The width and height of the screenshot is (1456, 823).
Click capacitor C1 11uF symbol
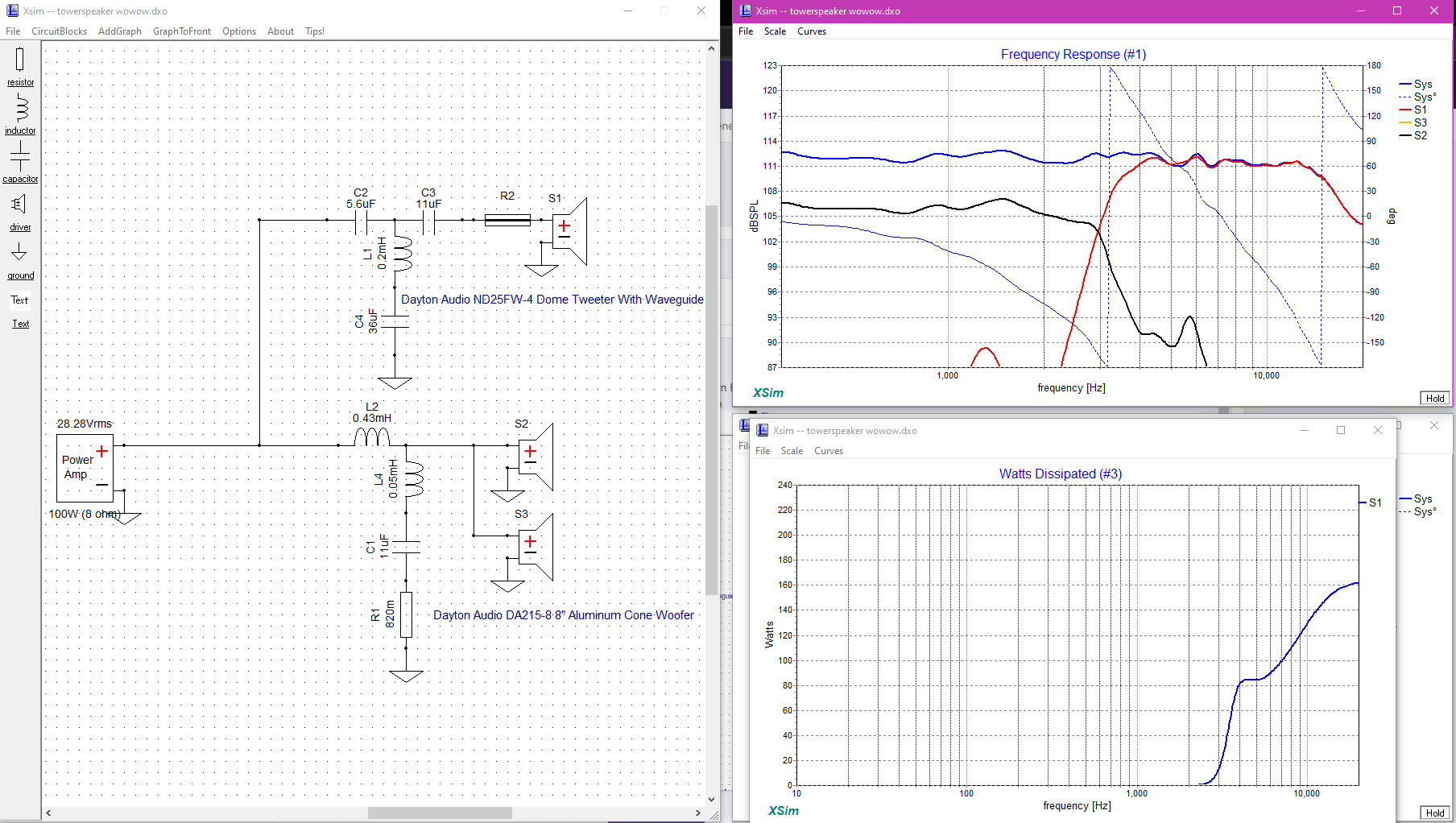406,547
